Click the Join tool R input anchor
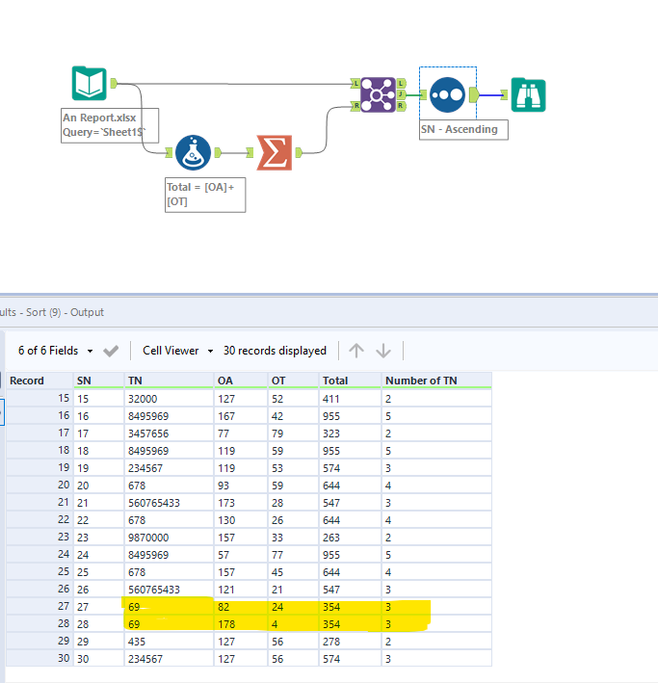658x683 pixels. [x=355, y=105]
